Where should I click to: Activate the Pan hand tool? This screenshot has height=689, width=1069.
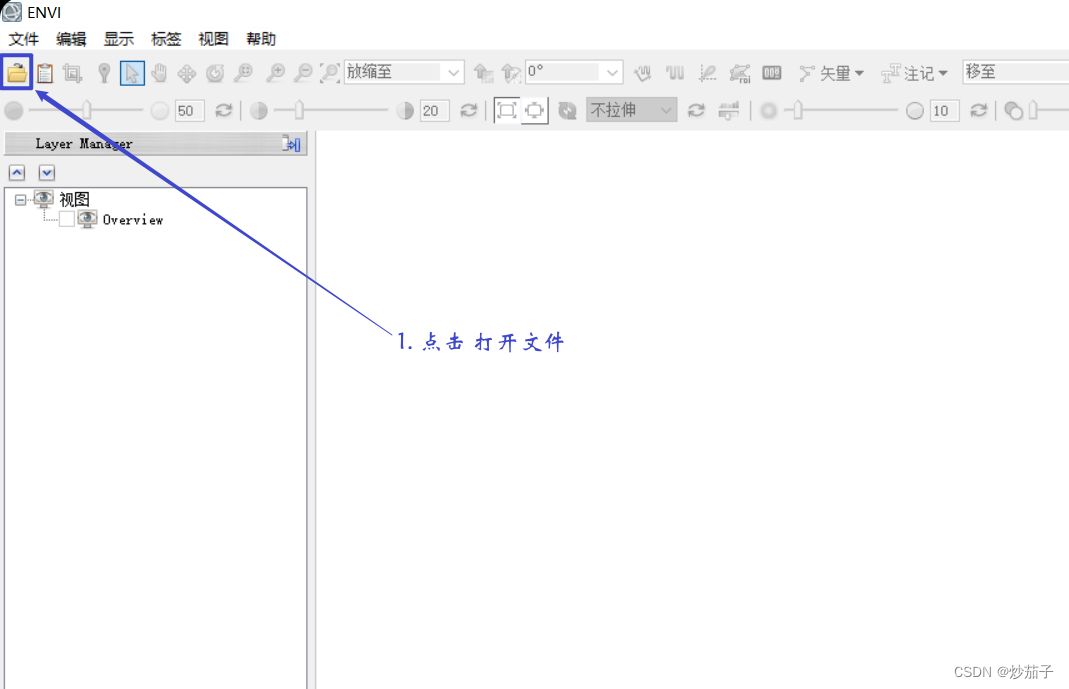[x=159, y=72]
